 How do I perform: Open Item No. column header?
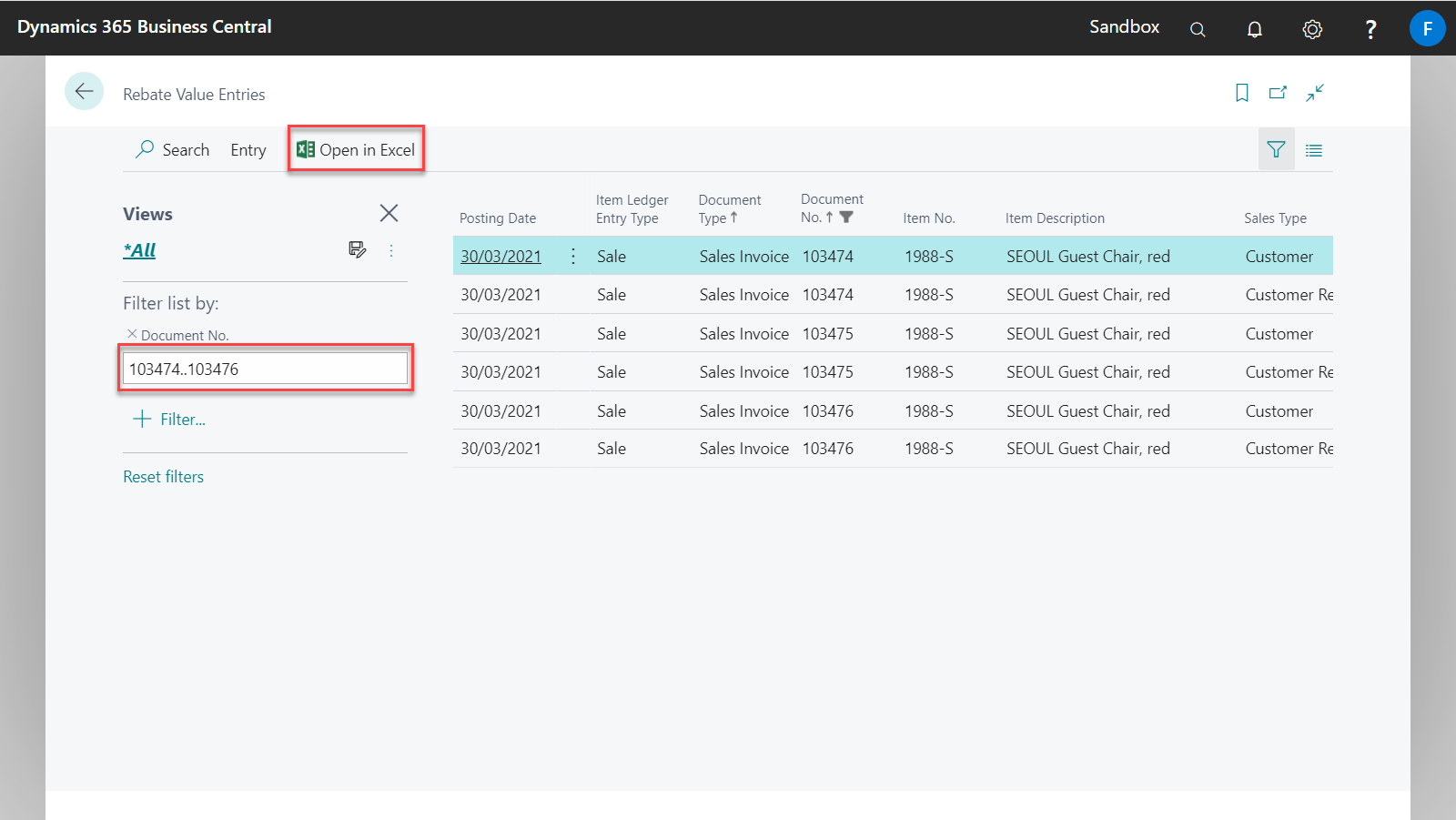[928, 218]
